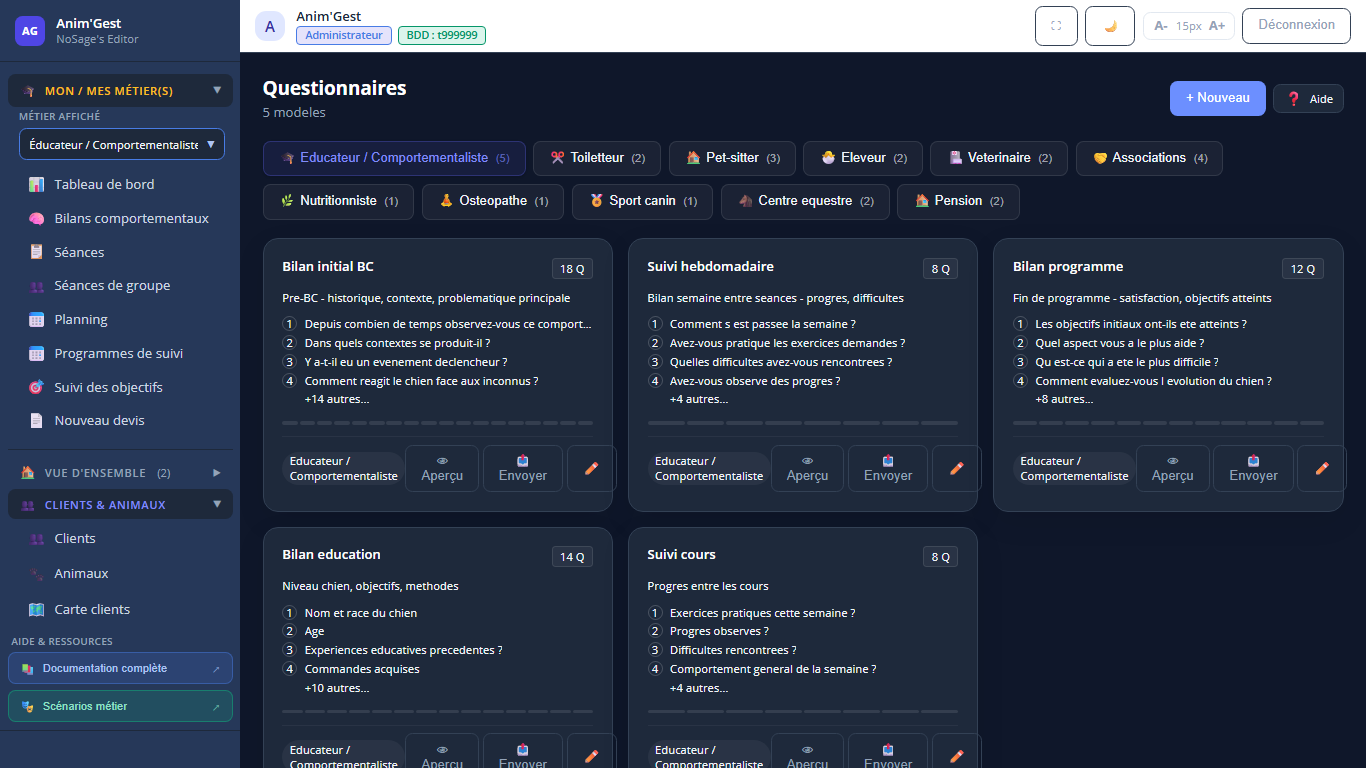Click the Suivi cours card title
The height and width of the screenshot is (768, 1366).
tap(681, 555)
